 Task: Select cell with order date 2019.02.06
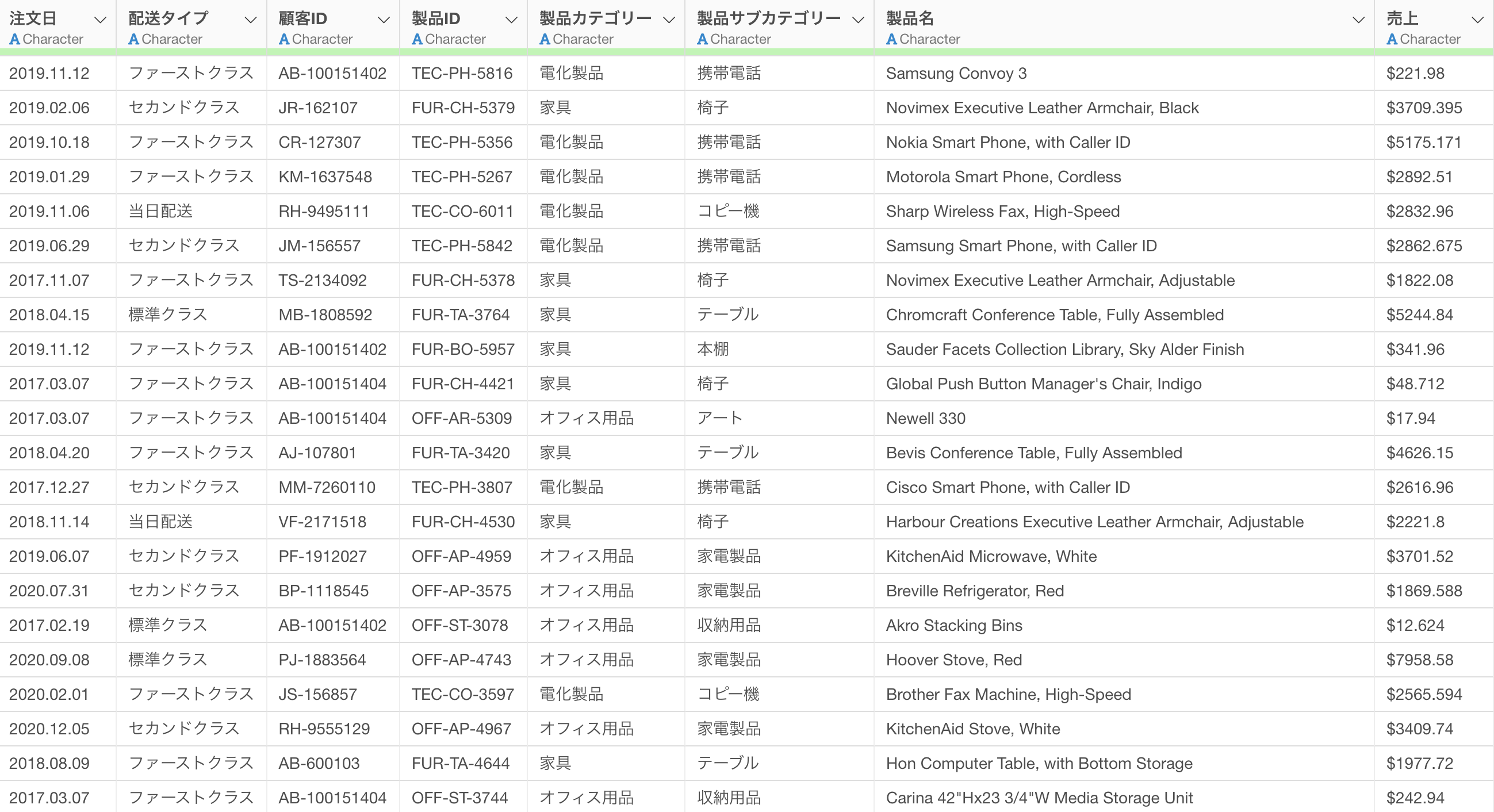point(58,108)
